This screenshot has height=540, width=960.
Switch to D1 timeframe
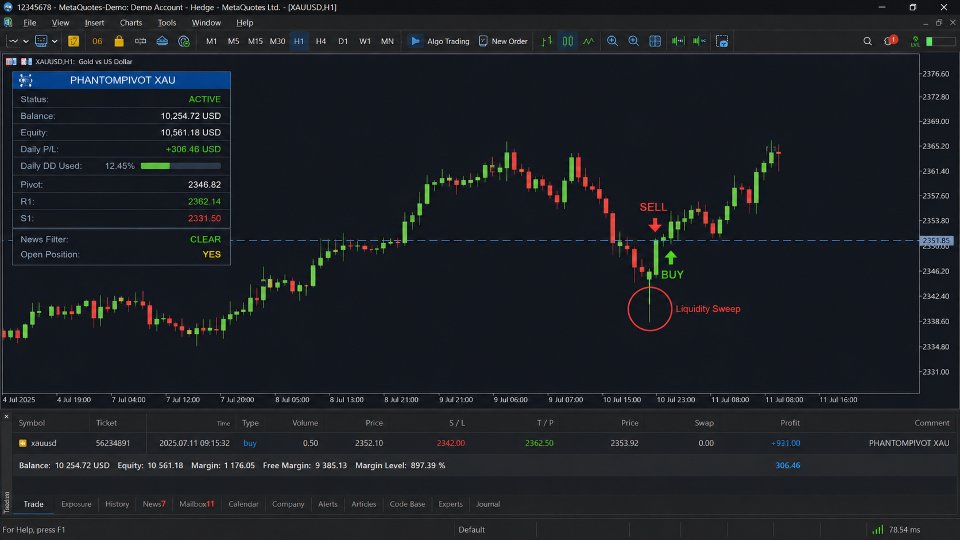(x=343, y=41)
